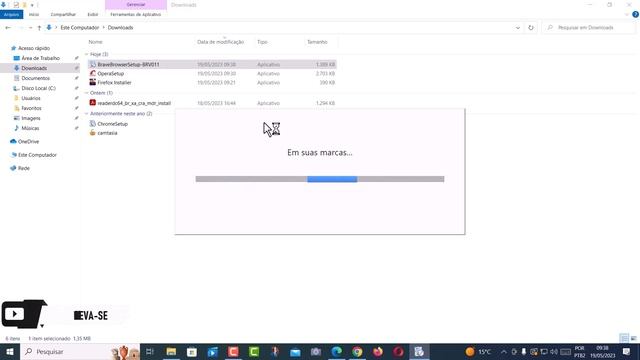Click Downloads in address breadcrumb
This screenshot has width=640, height=360.
tap(120, 28)
